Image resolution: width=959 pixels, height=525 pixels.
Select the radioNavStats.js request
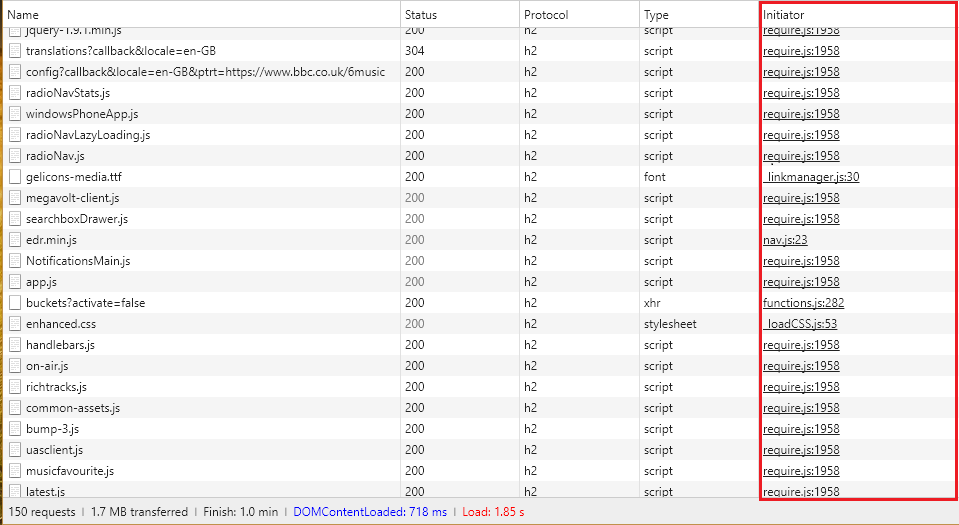click(x=68, y=93)
